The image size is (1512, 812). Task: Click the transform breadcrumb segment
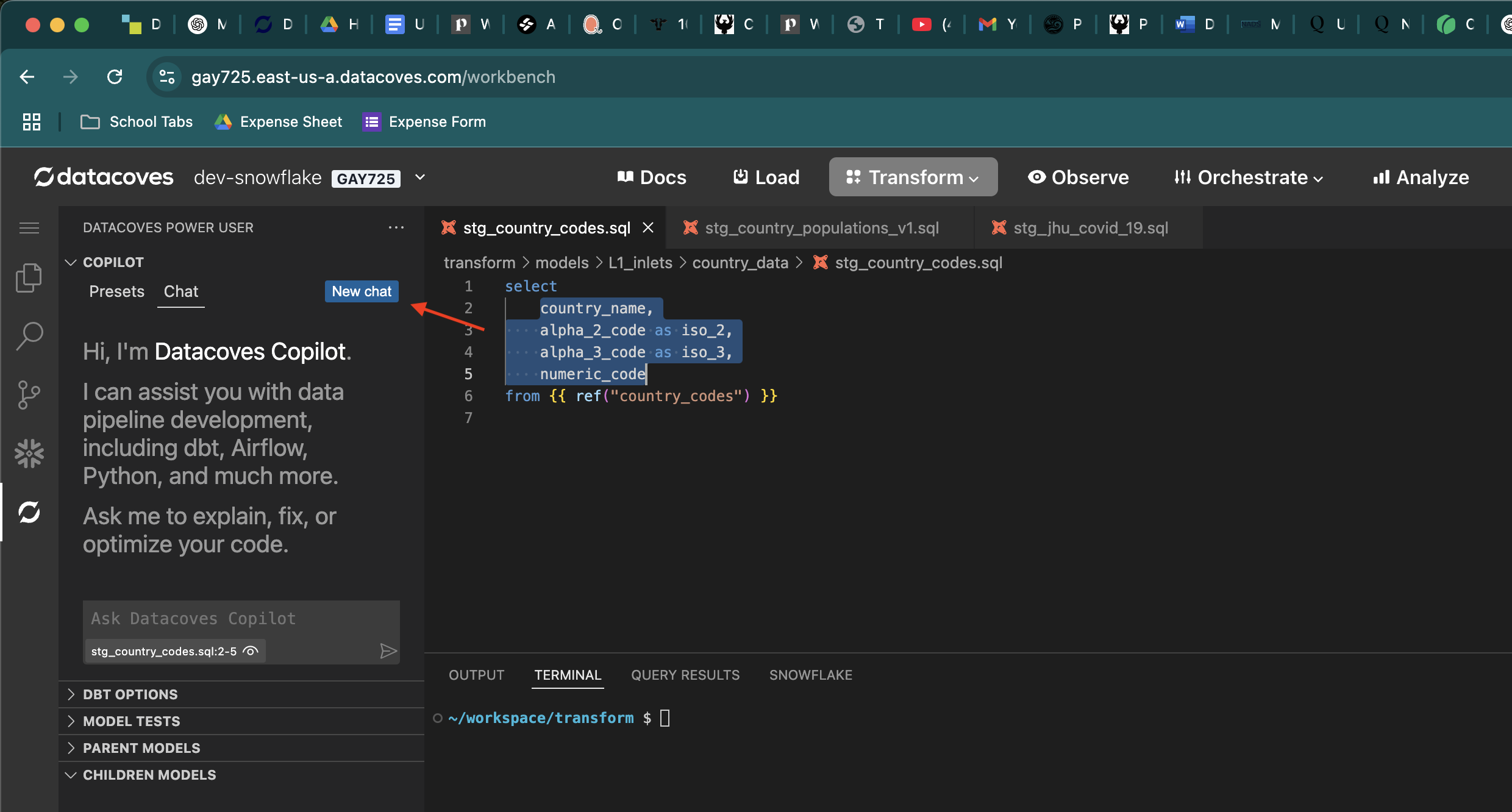click(479, 263)
